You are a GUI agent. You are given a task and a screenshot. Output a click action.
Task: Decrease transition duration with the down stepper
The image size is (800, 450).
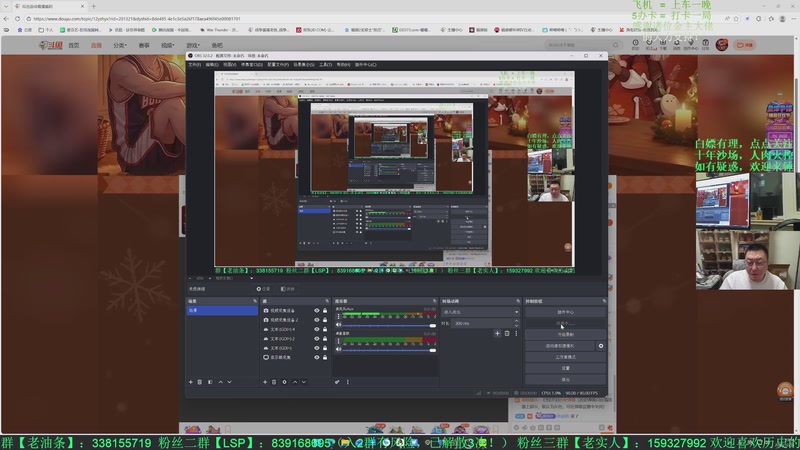pos(516,326)
